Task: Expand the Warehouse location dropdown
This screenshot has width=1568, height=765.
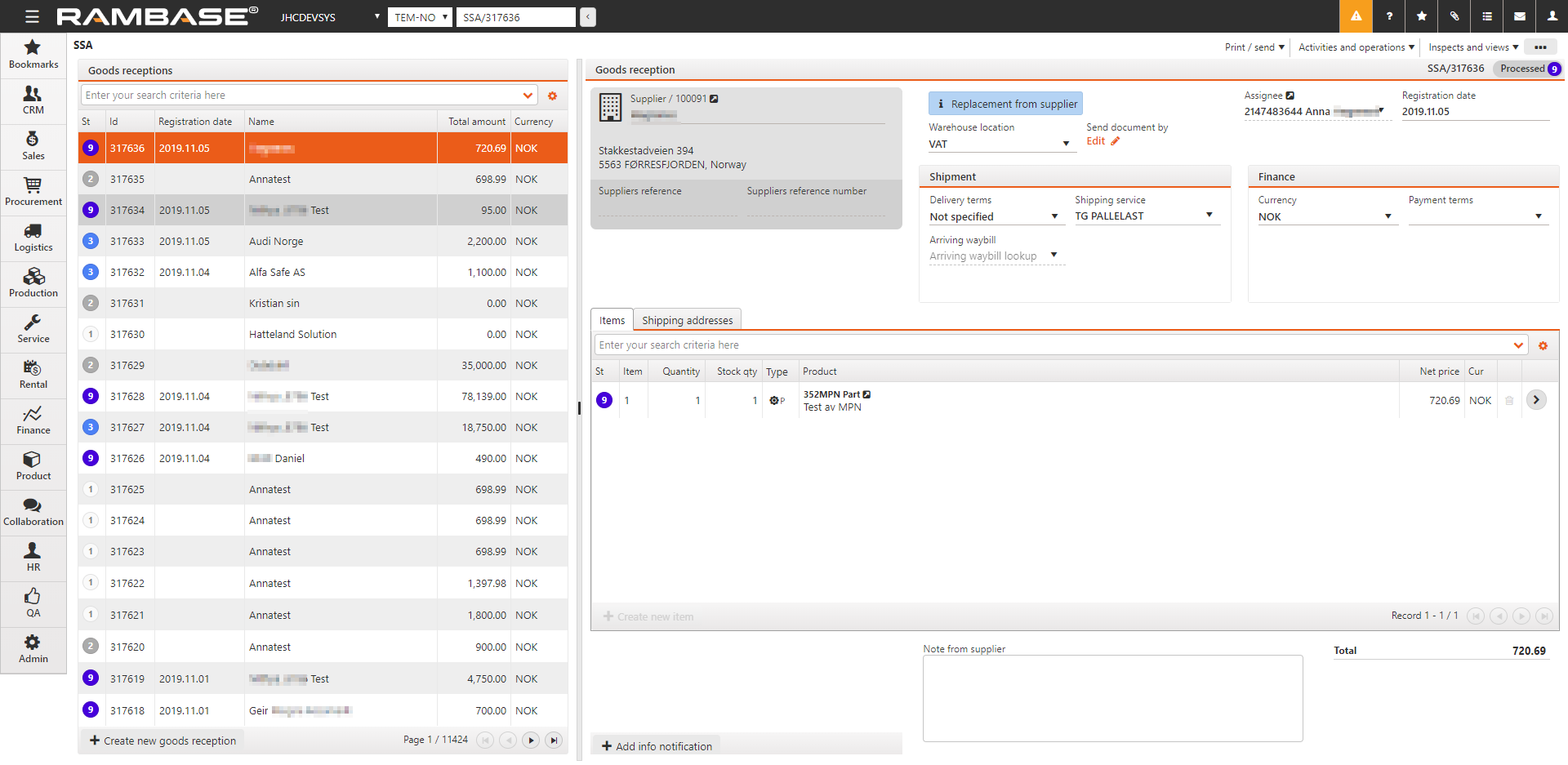Action: click(x=1065, y=144)
